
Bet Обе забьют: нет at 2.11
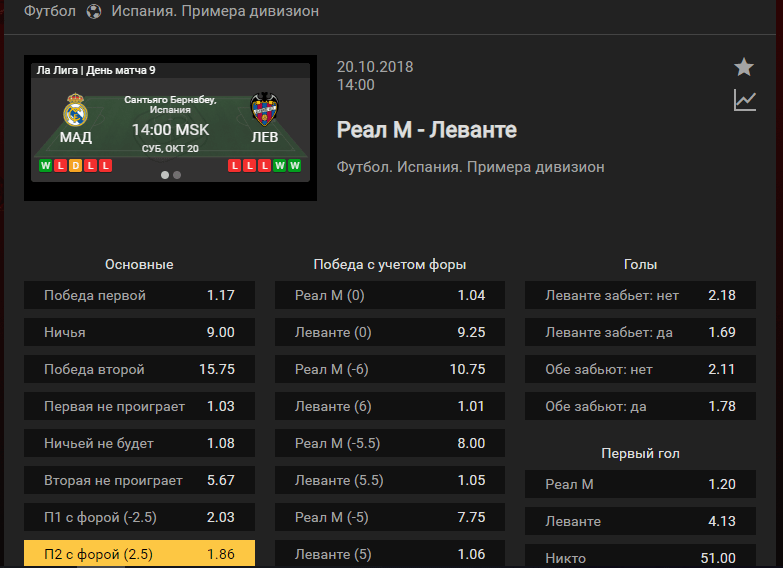click(640, 369)
